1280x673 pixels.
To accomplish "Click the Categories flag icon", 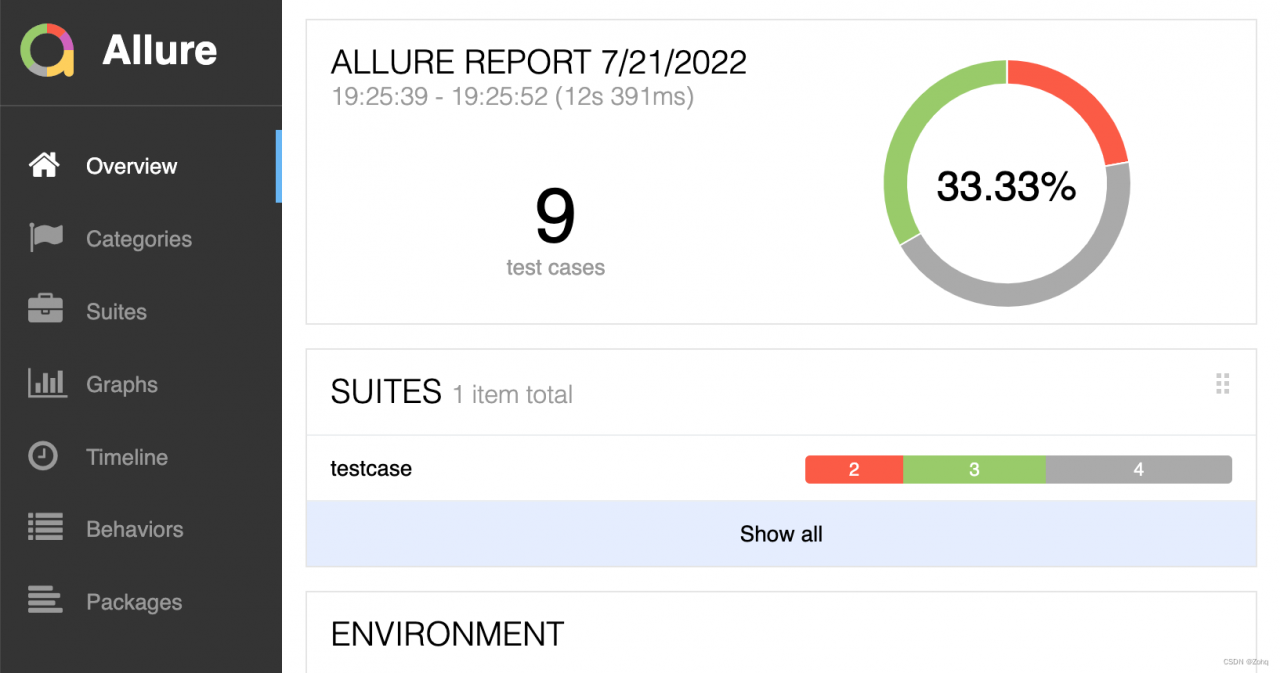I will (45, 238).
